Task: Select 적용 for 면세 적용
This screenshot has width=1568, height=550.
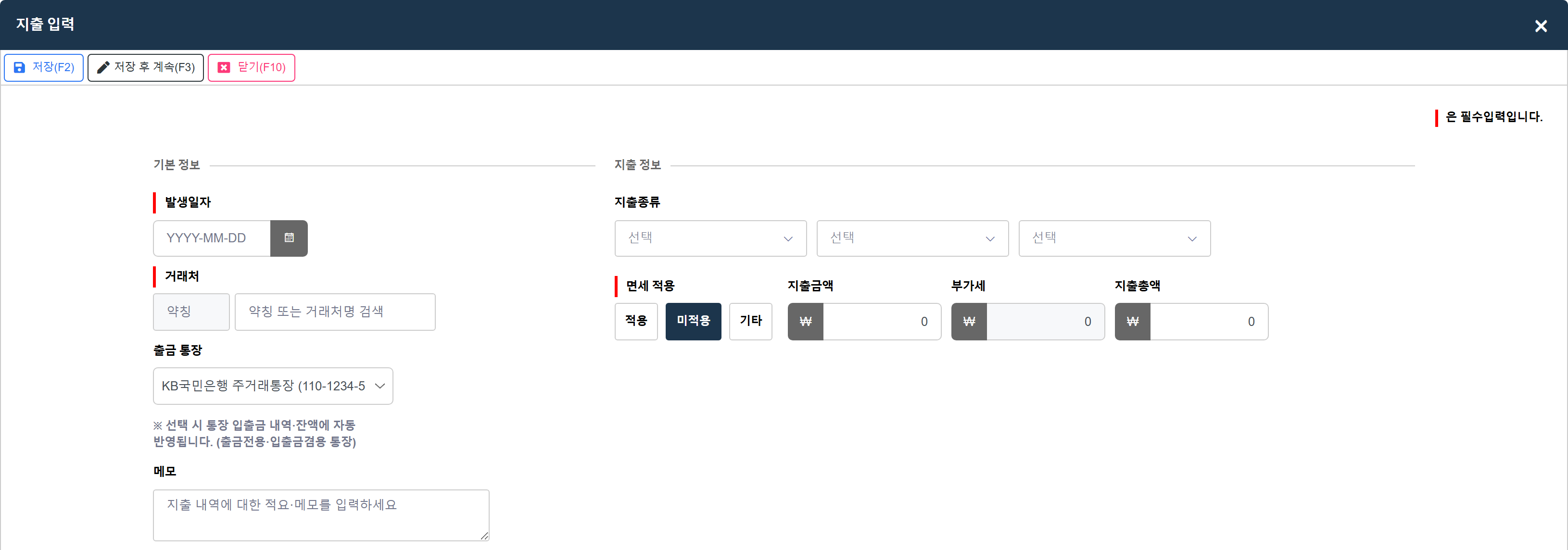Action: click(x=636, y=321)
